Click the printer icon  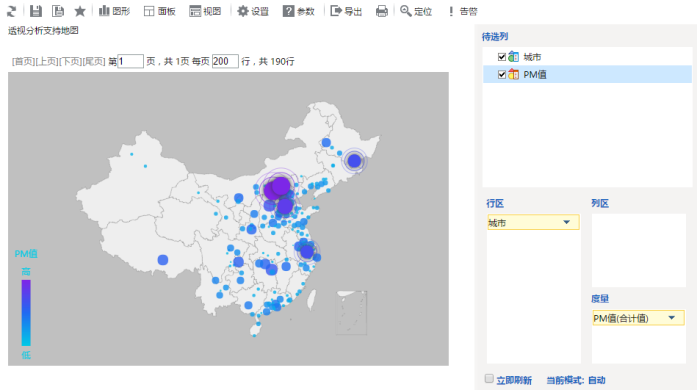[x=381, y=11]
